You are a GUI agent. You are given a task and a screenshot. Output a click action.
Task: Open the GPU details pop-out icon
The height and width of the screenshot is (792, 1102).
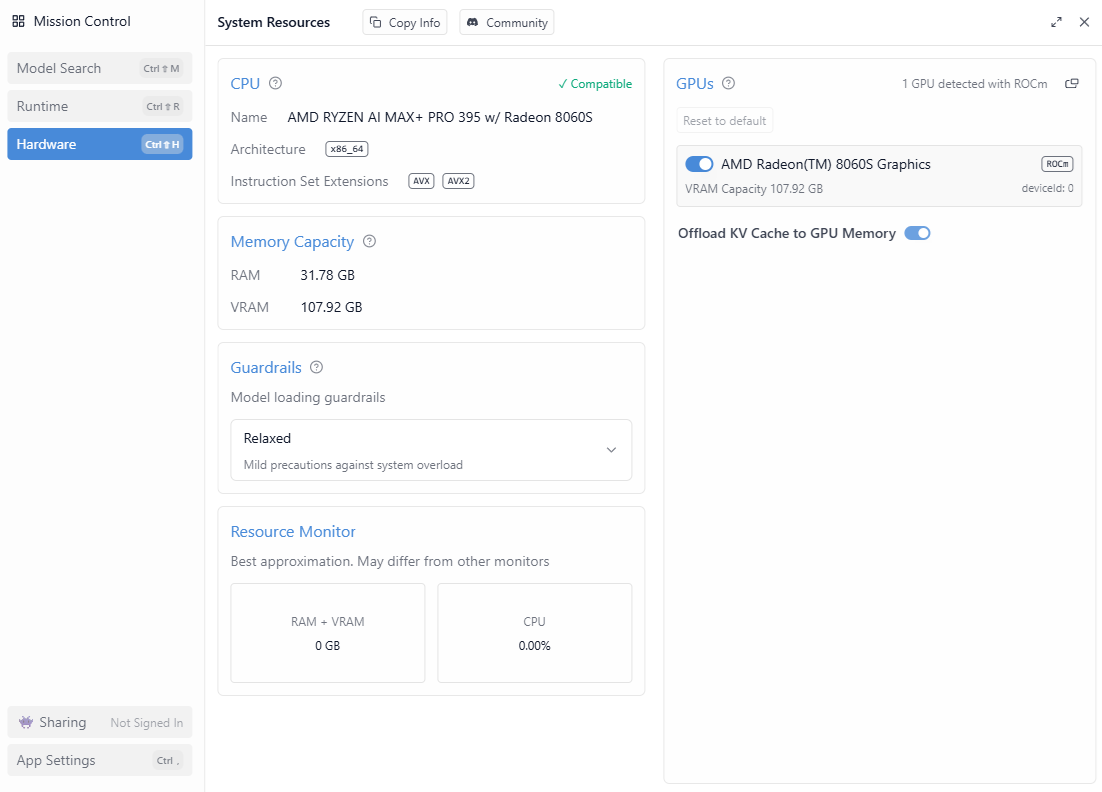(1072, 84)
